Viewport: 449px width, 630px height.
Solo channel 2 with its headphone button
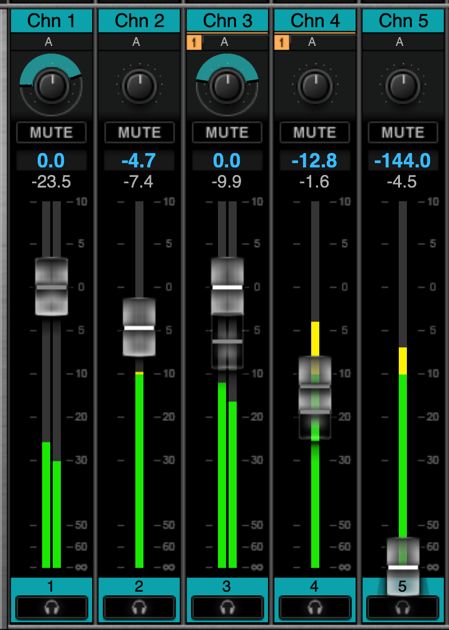tap(139, 607)
